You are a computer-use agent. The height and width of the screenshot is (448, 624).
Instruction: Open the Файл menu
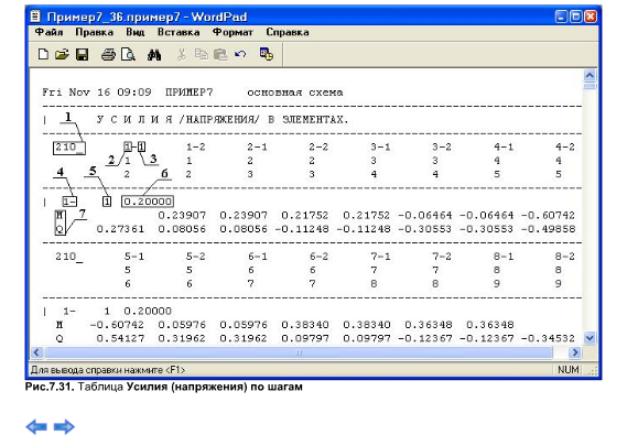point(49,32)
